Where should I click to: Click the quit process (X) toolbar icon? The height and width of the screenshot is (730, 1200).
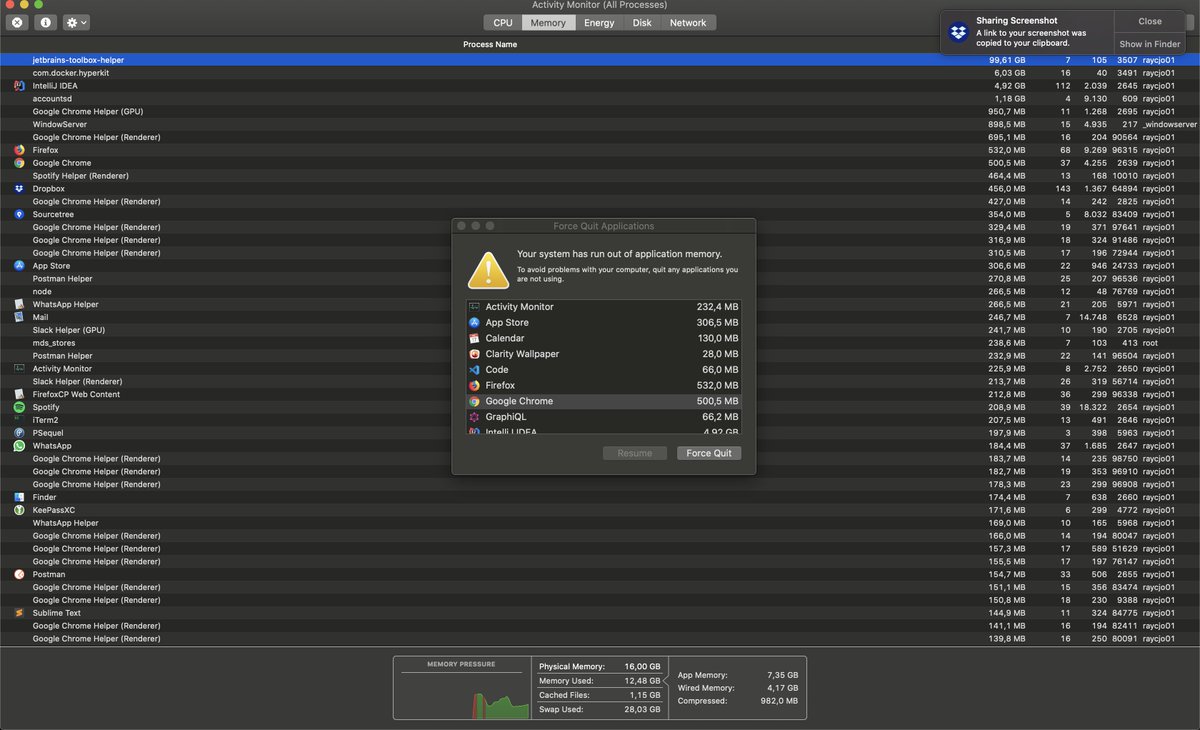17,22
